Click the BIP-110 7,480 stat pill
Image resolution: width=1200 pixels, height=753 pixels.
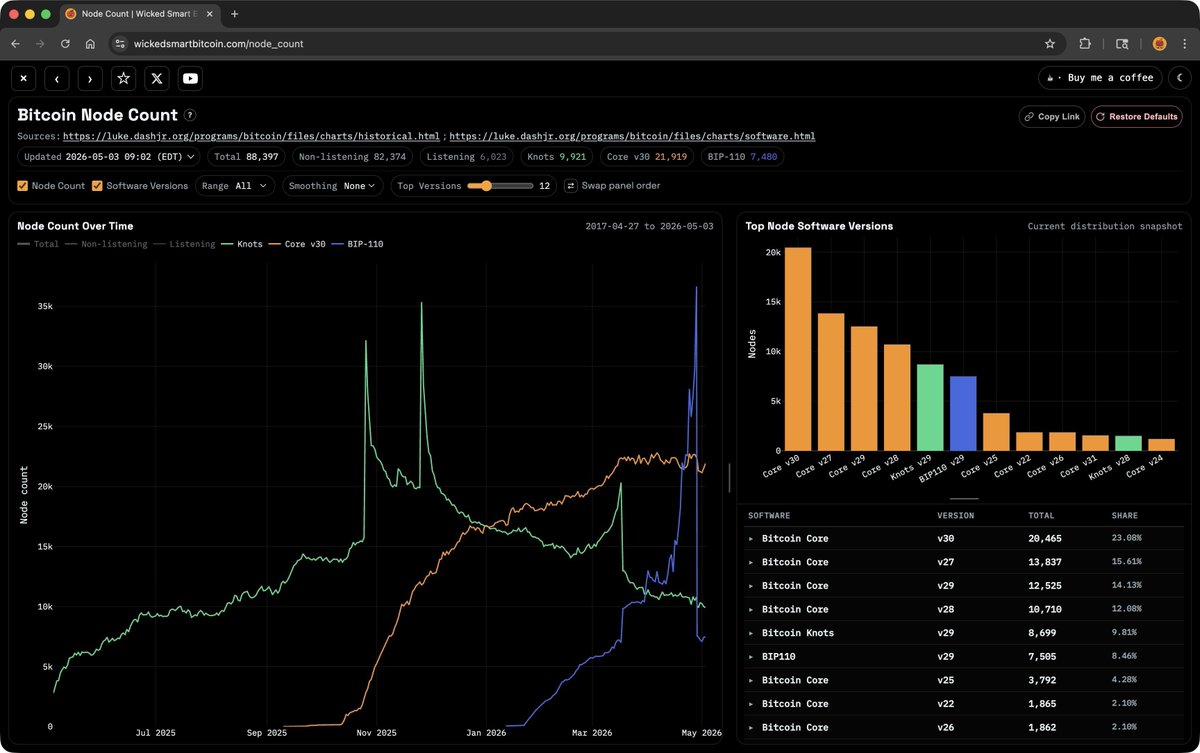pos(743,157)
